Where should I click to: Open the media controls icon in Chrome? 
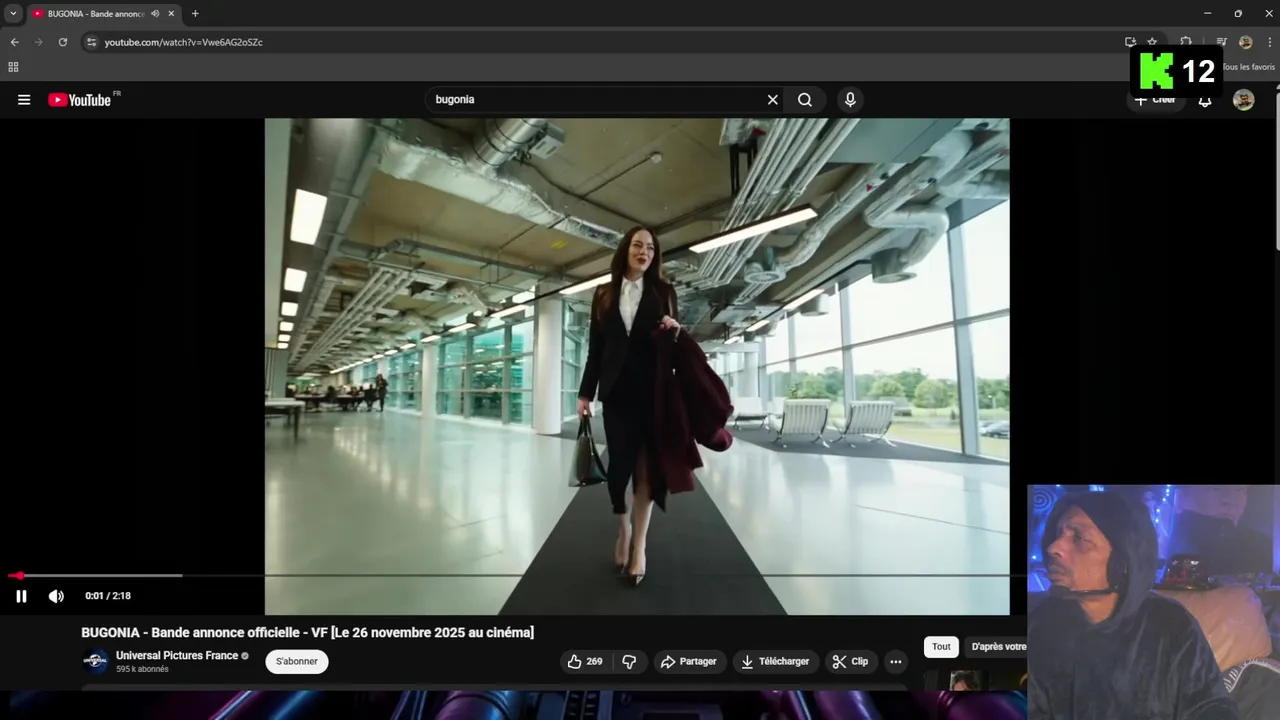(1221, 42)
